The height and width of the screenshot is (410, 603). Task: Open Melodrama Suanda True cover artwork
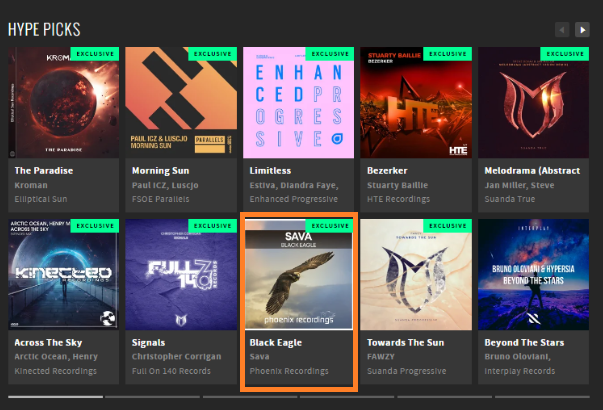533,102
